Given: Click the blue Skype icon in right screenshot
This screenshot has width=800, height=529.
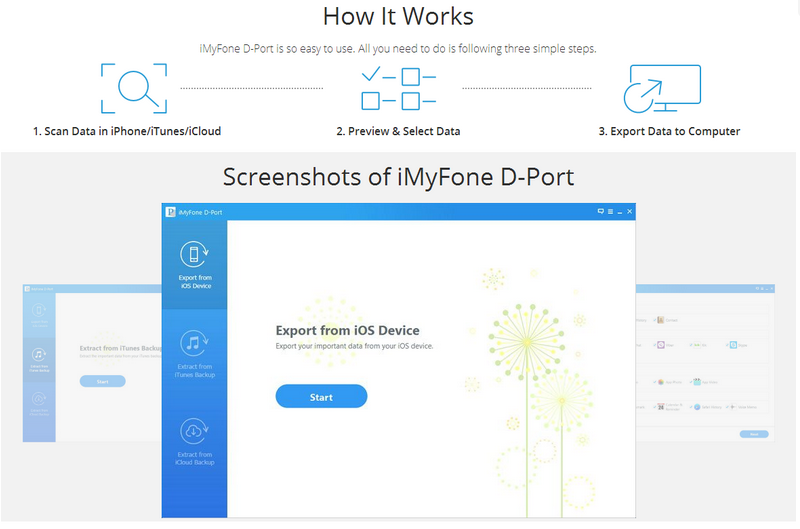Looking at the screenshot, I should click(733, 345).
